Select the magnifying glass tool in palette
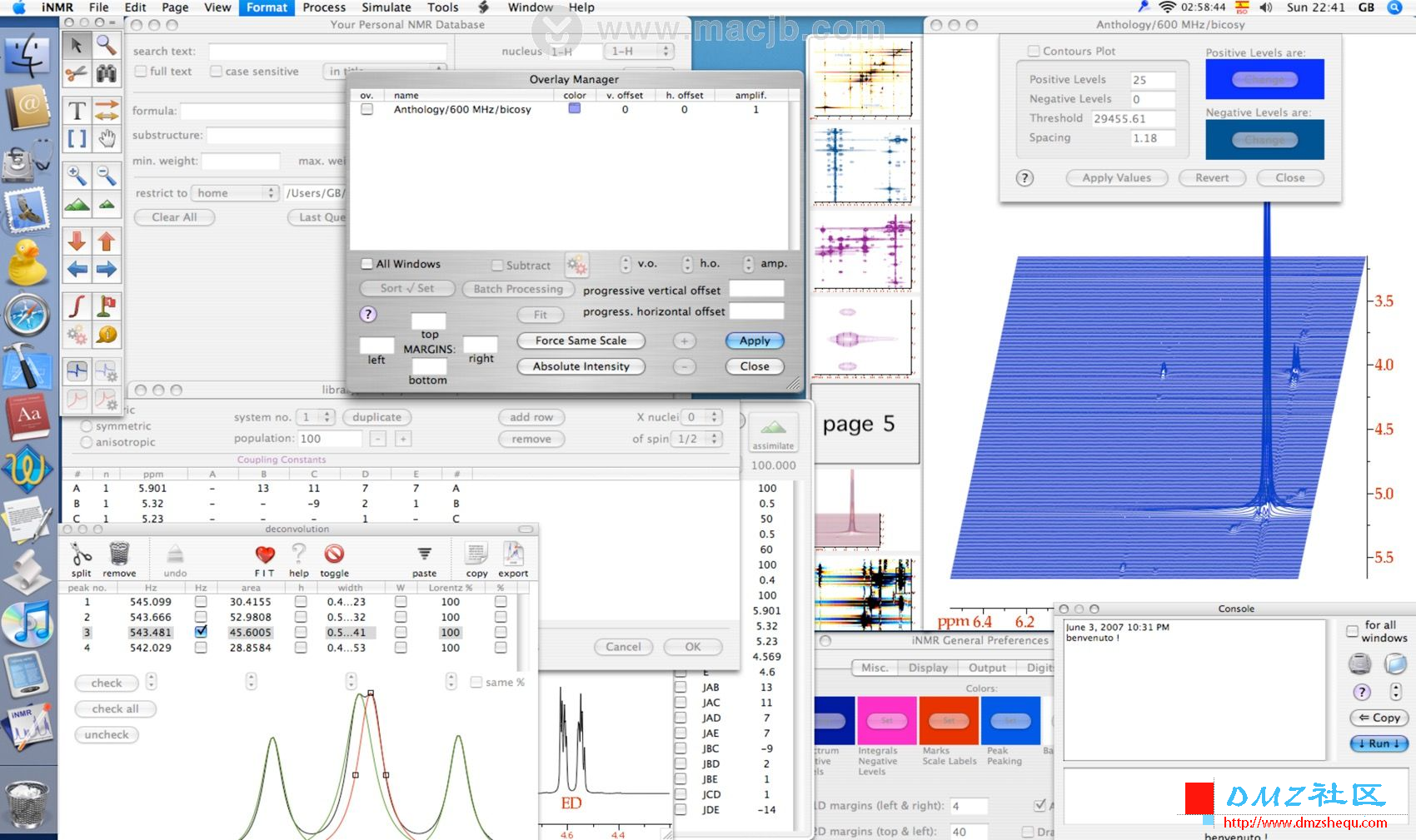The width and height of the screenshot is (1416, 840). (x=107, y=45)
